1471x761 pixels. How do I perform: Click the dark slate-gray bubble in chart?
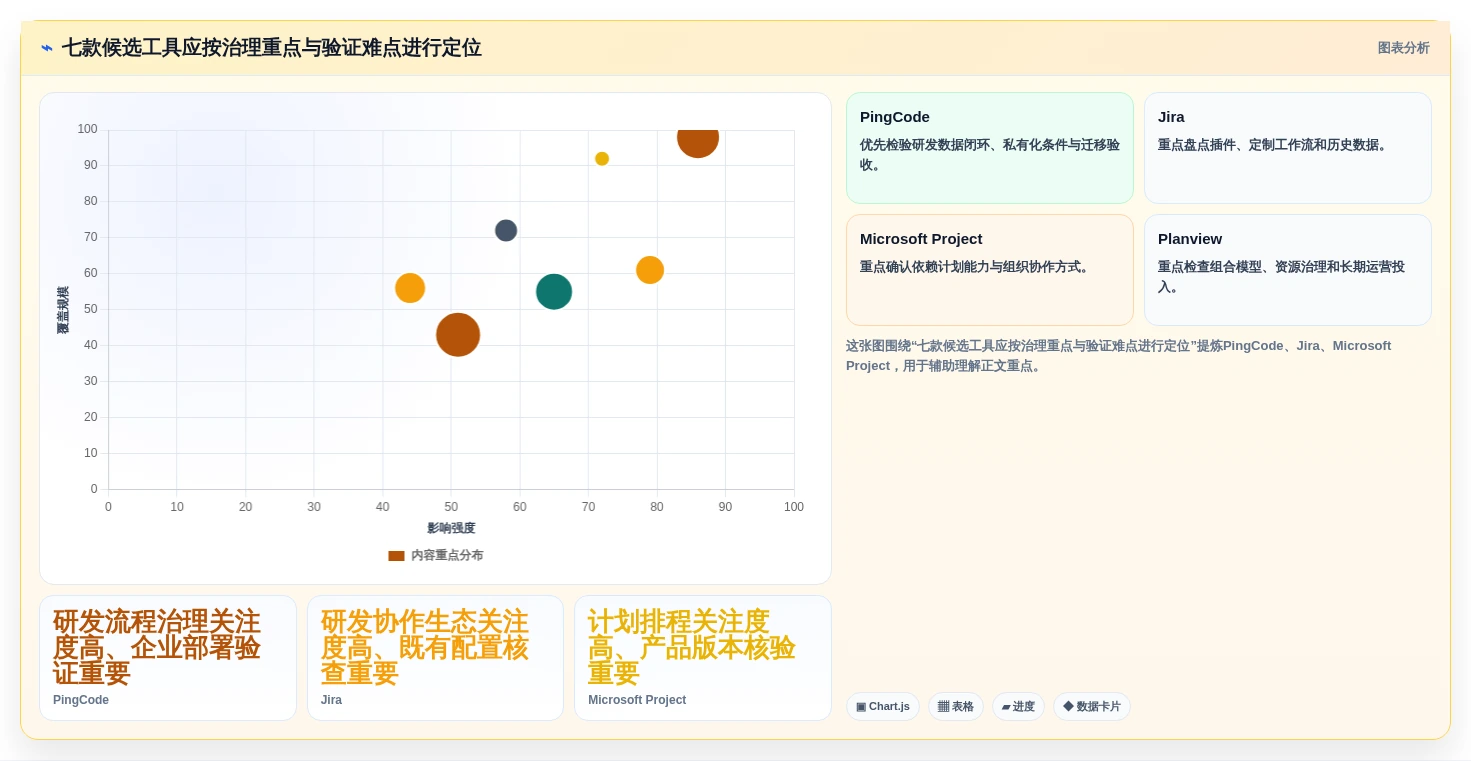click(506, 230)
